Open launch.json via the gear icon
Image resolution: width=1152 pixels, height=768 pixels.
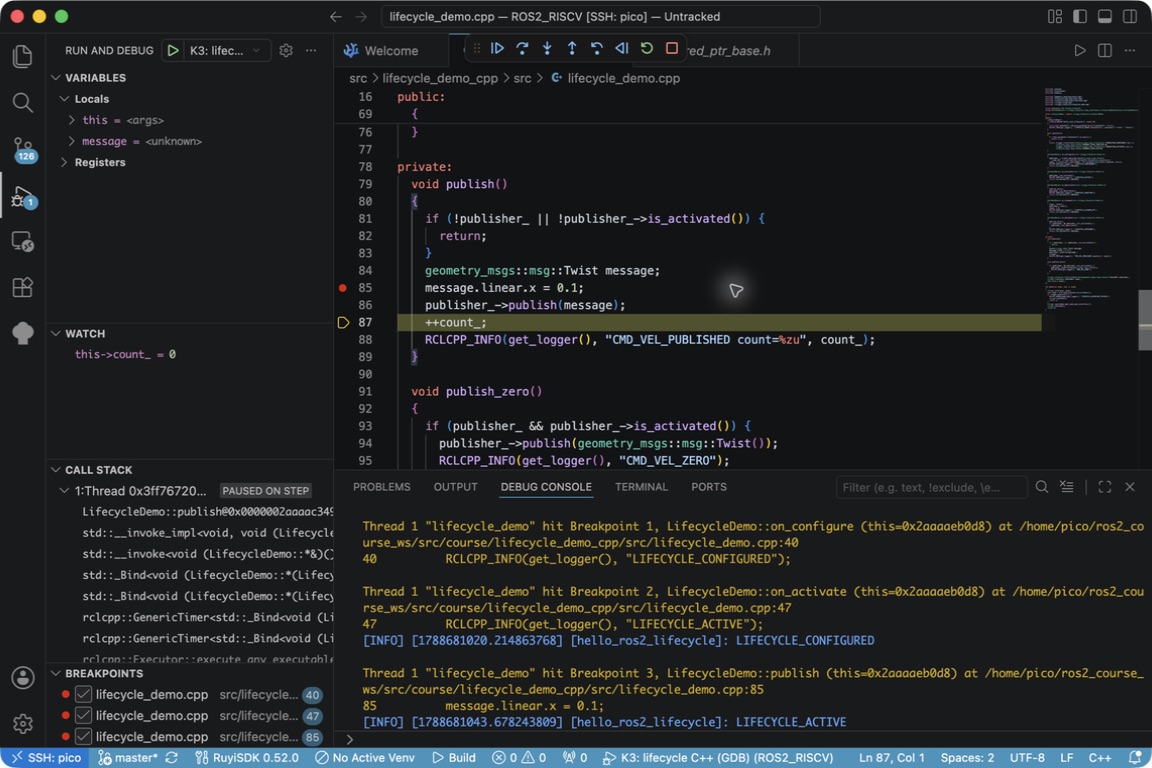[x=286, y=50]
